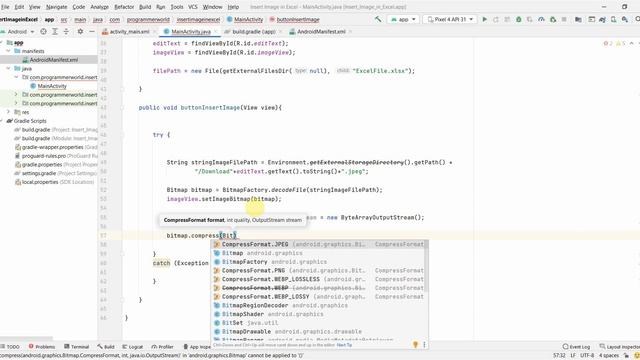Click LF line separator in status bar
This screenshot has height=360, width=640.
pyautogui.click(x=573, y=356)
